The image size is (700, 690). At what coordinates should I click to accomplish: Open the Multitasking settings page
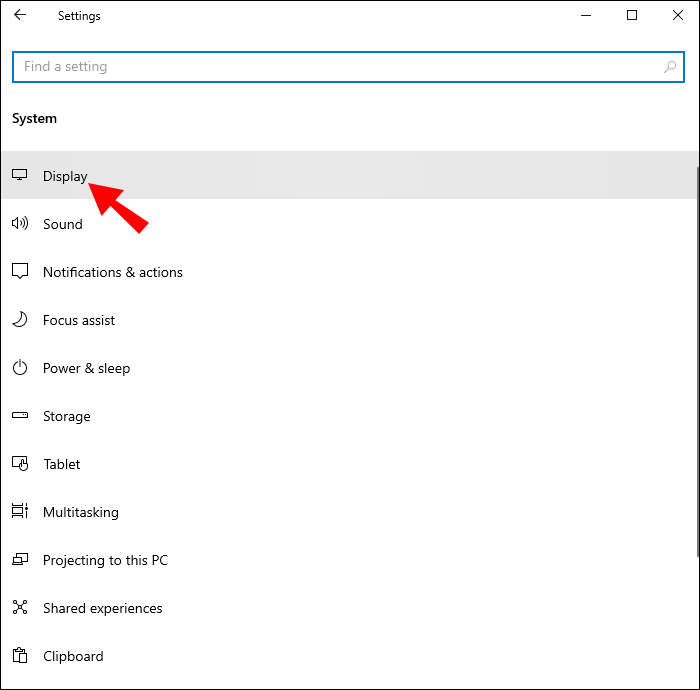(x=80, y=512)
